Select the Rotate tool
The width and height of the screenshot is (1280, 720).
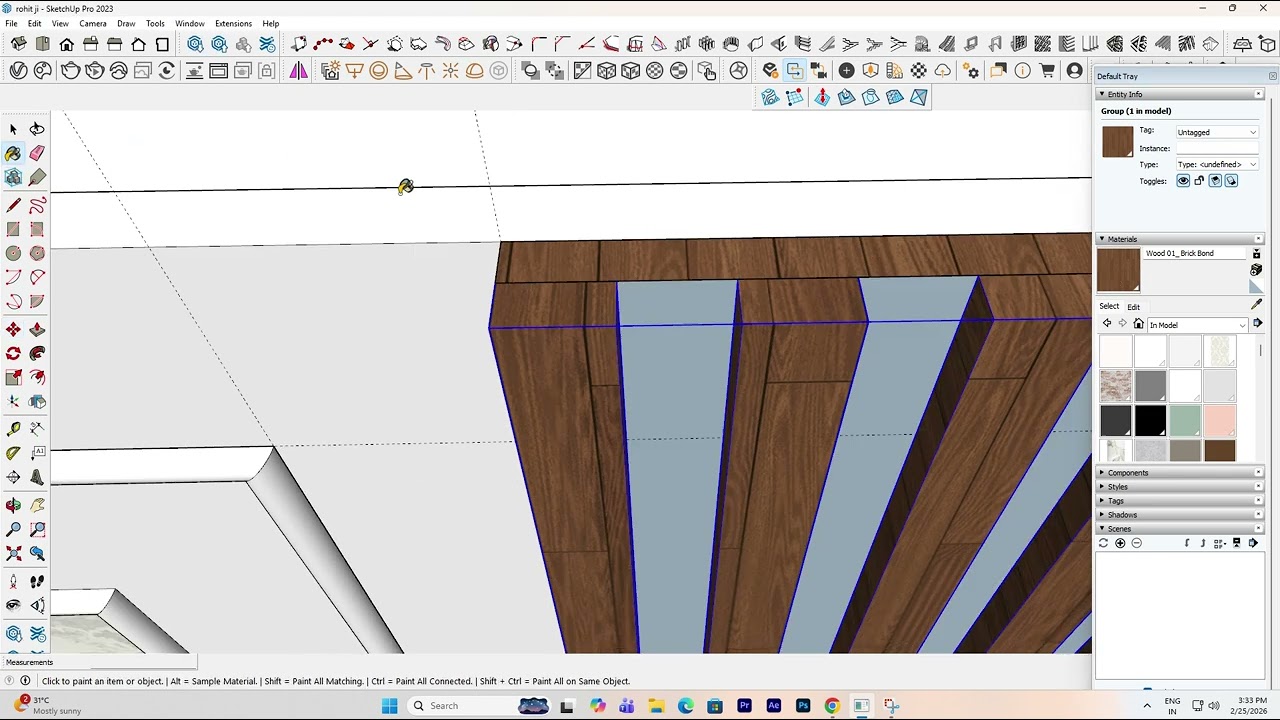13,353
